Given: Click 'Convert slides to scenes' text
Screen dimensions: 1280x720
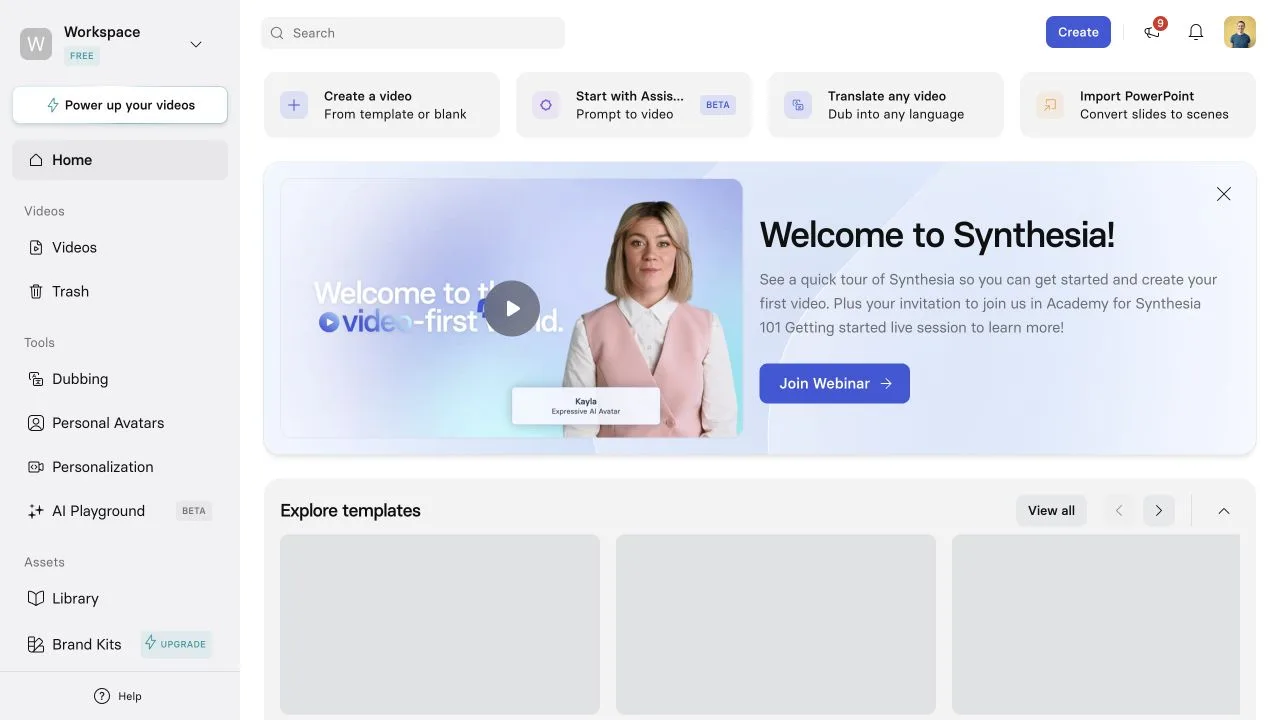Looking at the screenshot, I should [x=1154, y=114].
